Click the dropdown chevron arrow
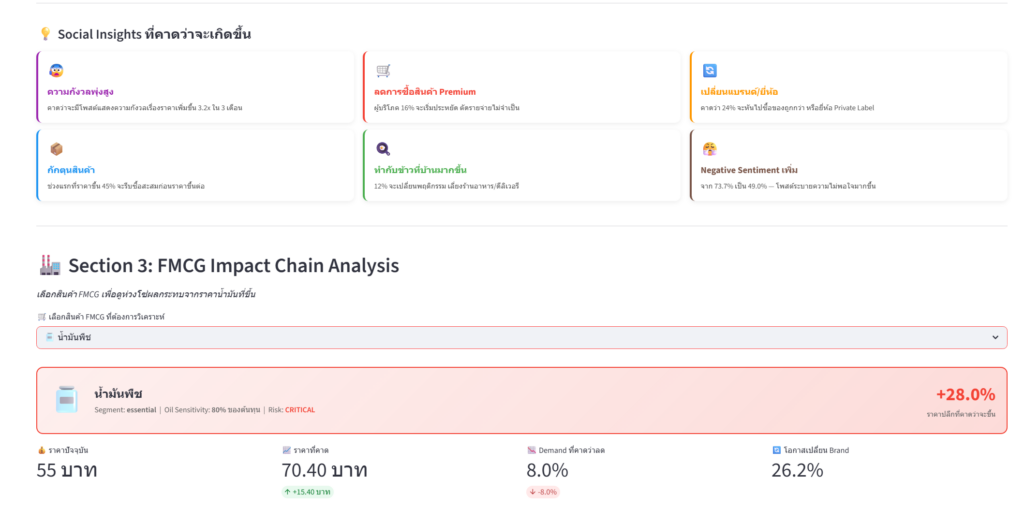Screen dimensions: 1024x508 tap(994, 338)
